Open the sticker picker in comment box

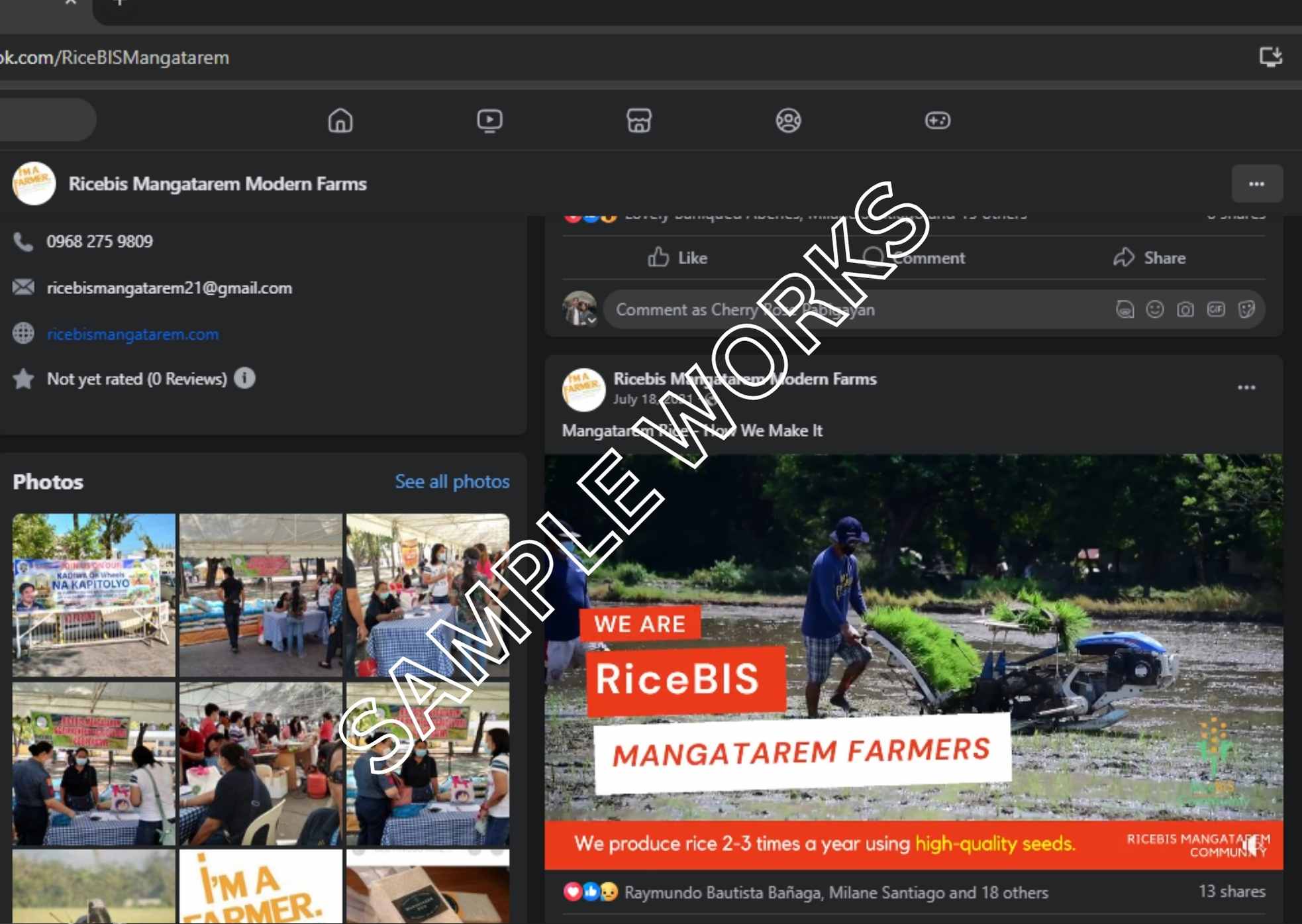(x=1246, y=309)
